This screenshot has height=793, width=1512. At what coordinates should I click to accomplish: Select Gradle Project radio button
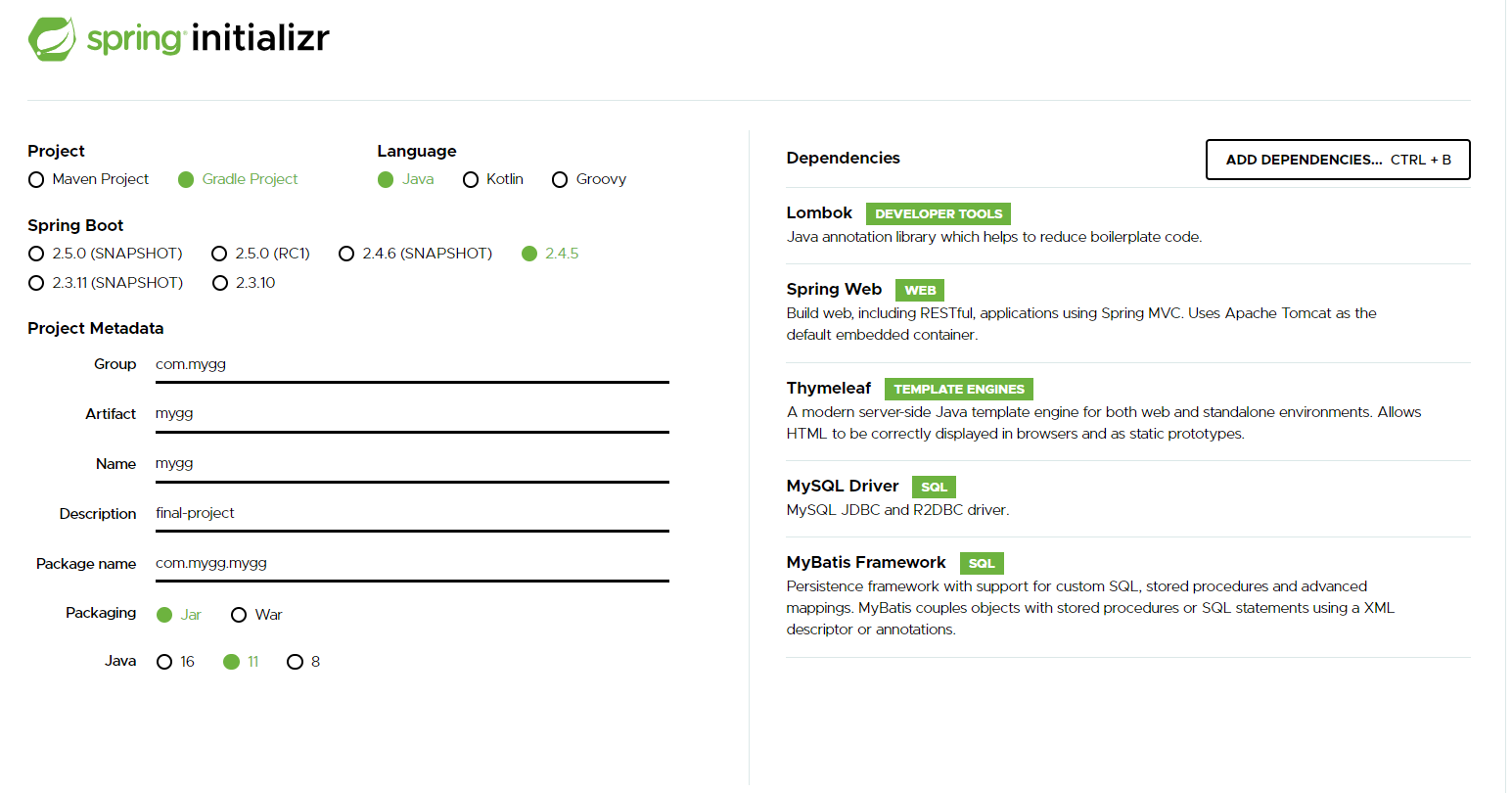pyautogui.click(x=238, y=179)
